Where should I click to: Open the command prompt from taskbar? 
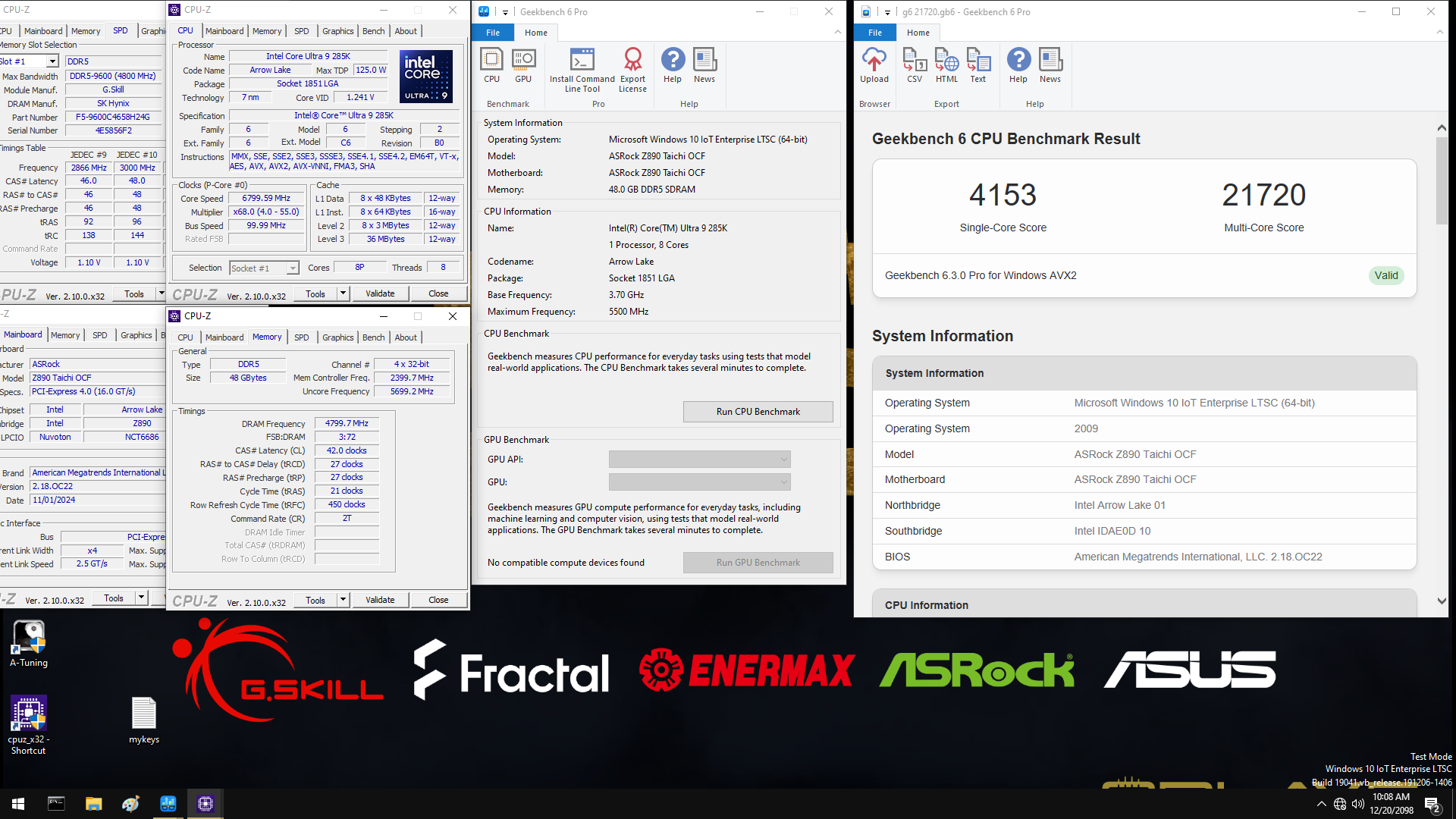coord(56,804)
